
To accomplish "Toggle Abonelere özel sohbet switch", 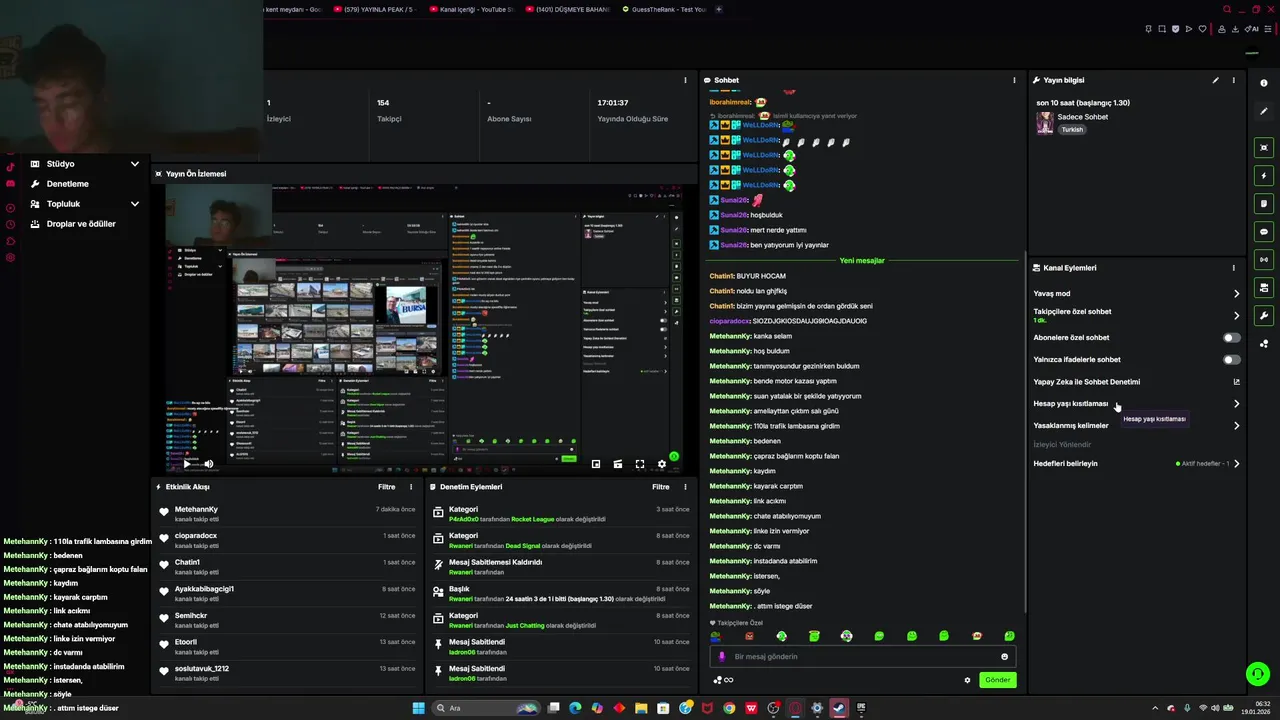I will tap(1232, 338).
